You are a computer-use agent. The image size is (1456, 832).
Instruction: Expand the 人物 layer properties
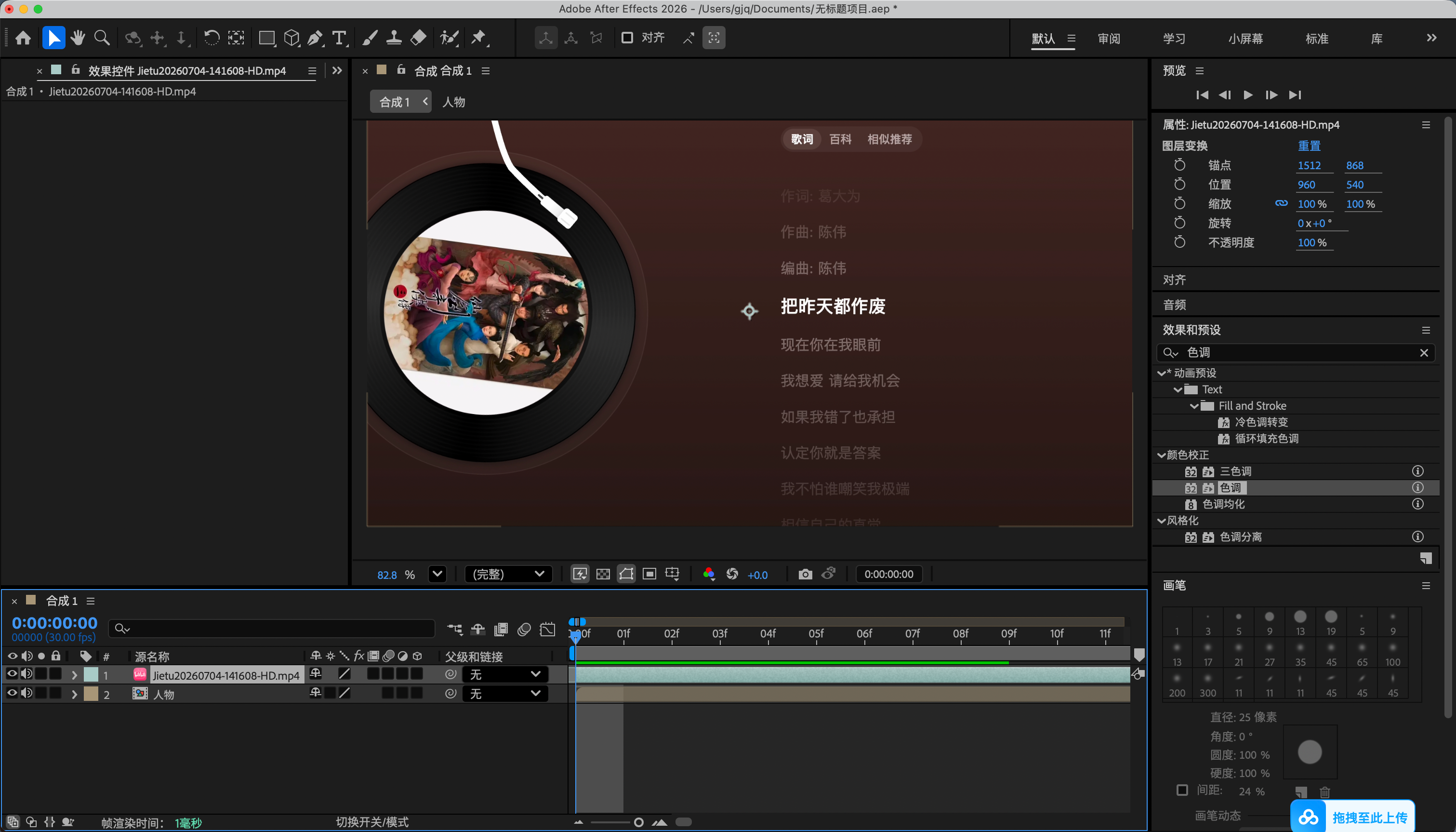pyautogui.click(x=74, y=694)
